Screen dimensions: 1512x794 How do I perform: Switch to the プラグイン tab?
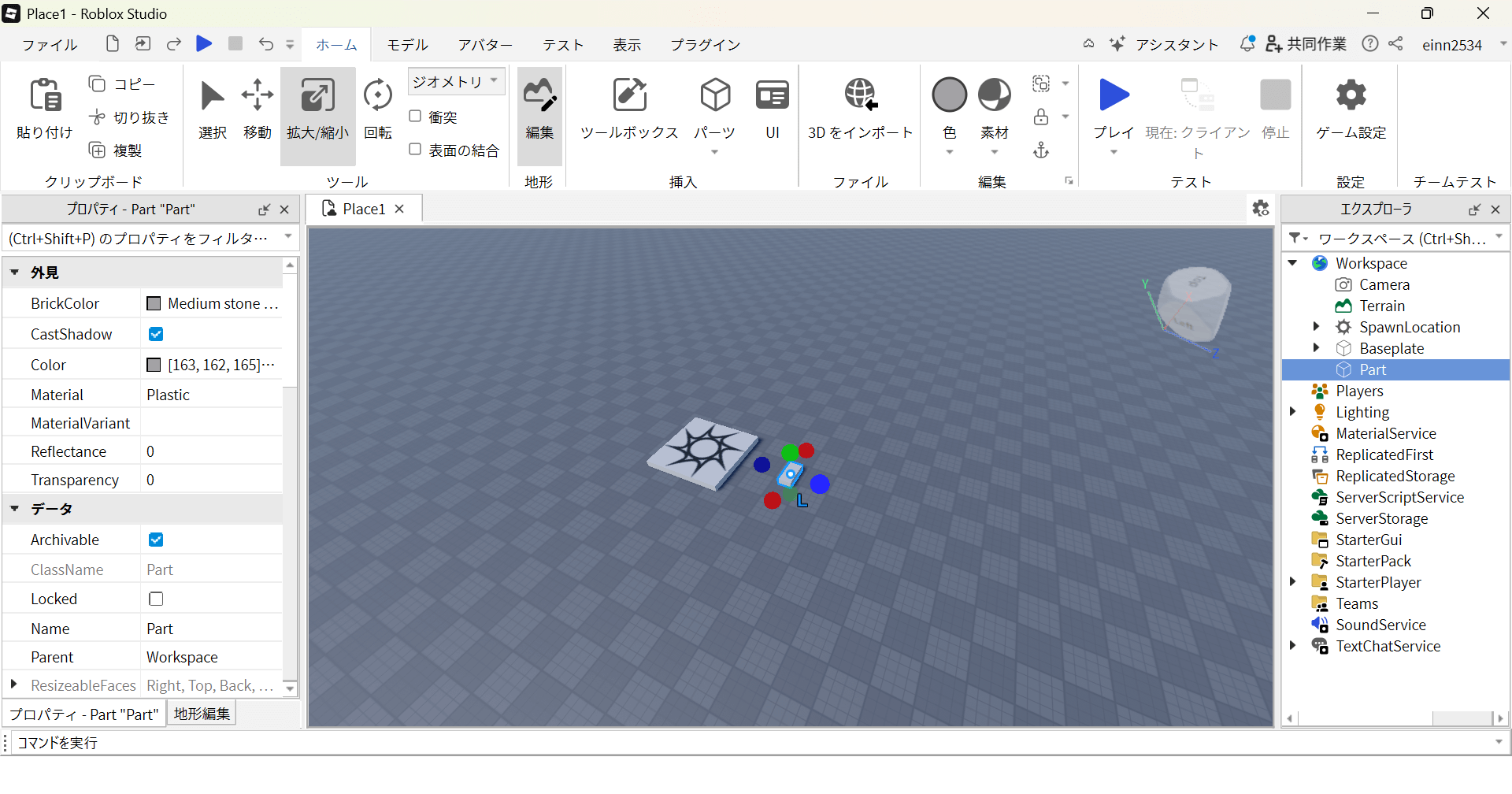(x=705, y=45)
